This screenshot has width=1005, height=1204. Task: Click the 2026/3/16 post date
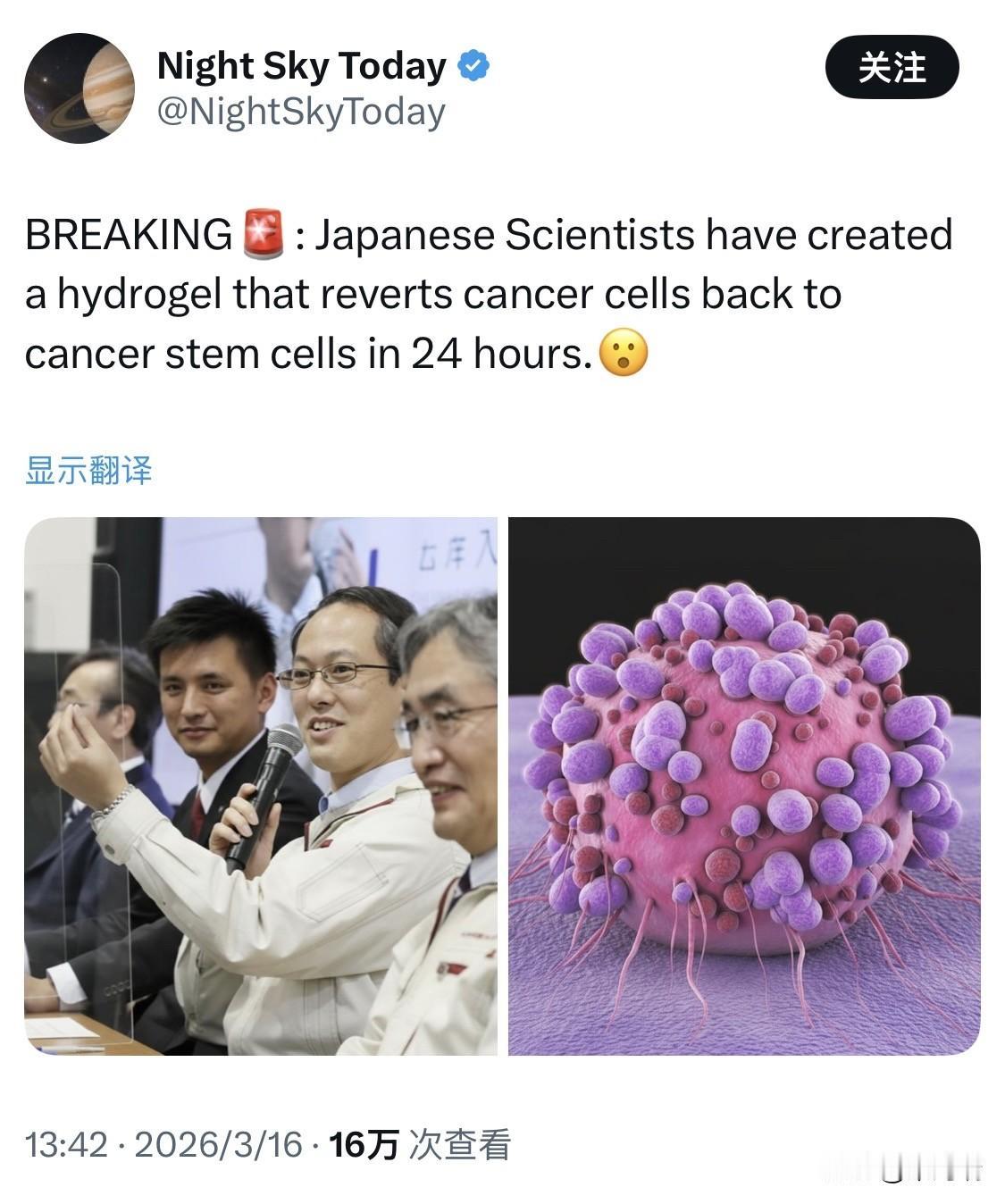pos(219,1144)
